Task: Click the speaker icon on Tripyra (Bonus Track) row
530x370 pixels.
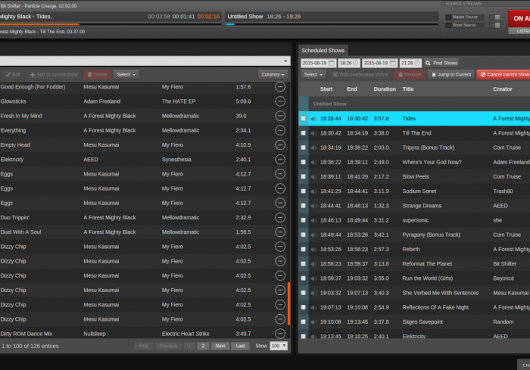Action: 313,148
